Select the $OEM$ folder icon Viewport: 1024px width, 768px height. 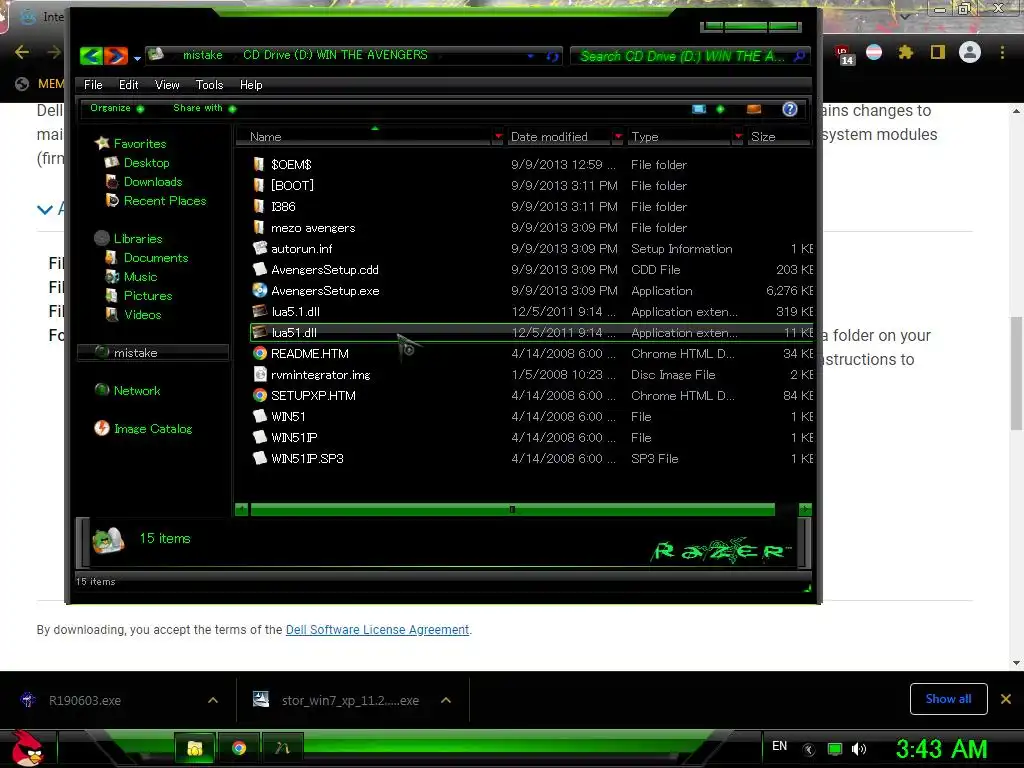pyautogui.click(x=259, y=165)
